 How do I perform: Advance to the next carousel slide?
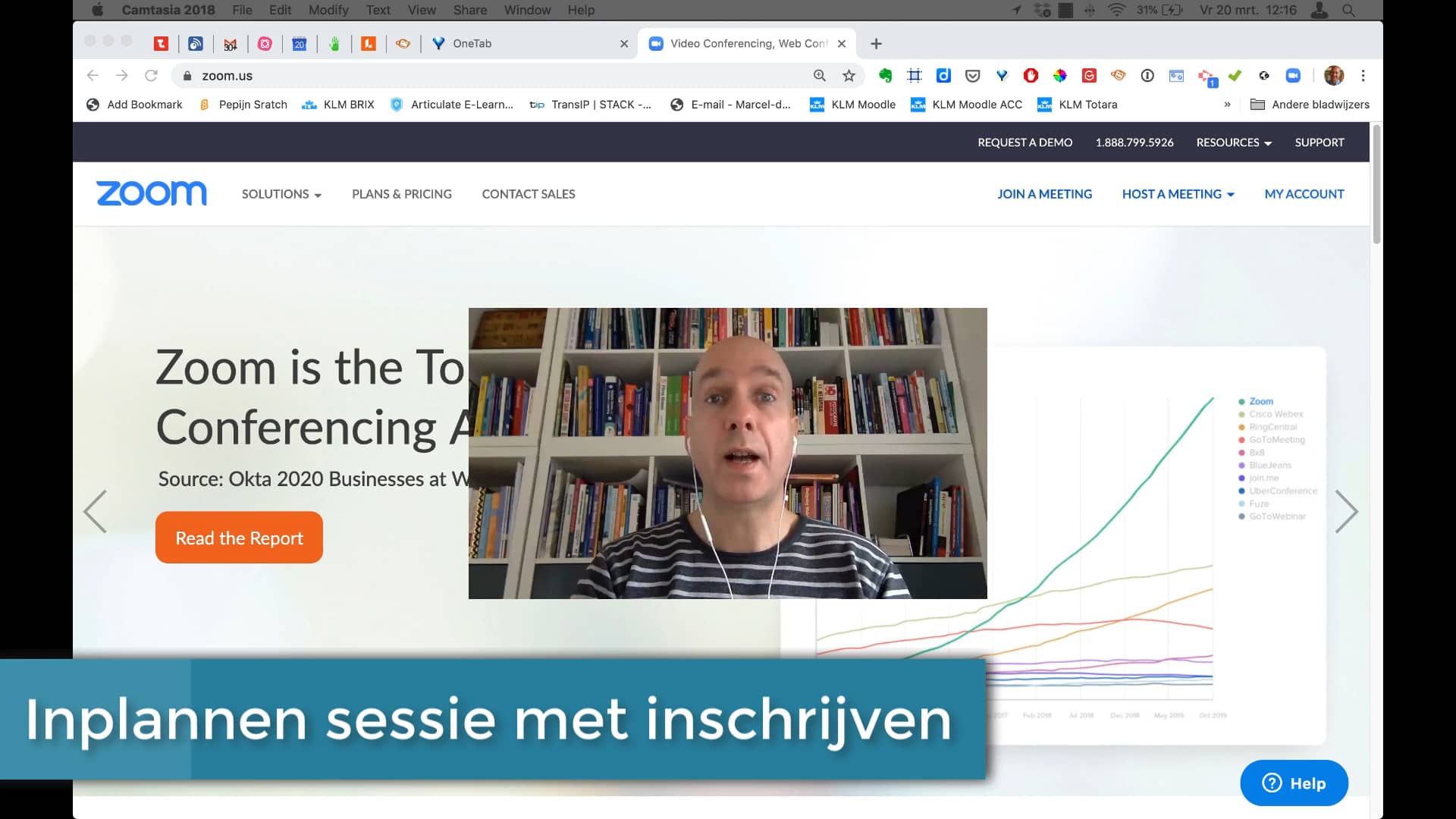pos(1346,512)
